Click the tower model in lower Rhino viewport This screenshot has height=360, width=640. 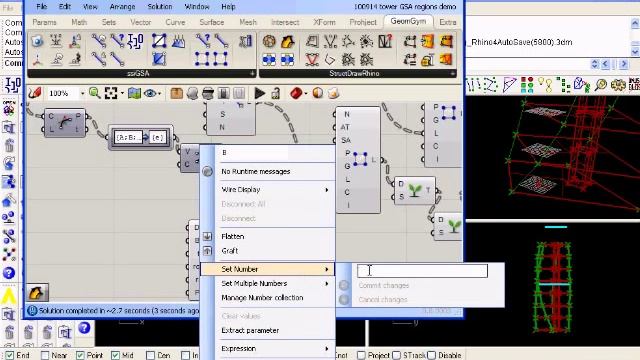553,286
